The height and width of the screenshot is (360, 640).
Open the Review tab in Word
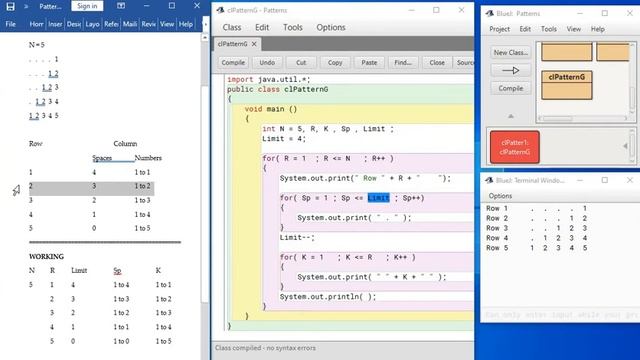(149, 24)
